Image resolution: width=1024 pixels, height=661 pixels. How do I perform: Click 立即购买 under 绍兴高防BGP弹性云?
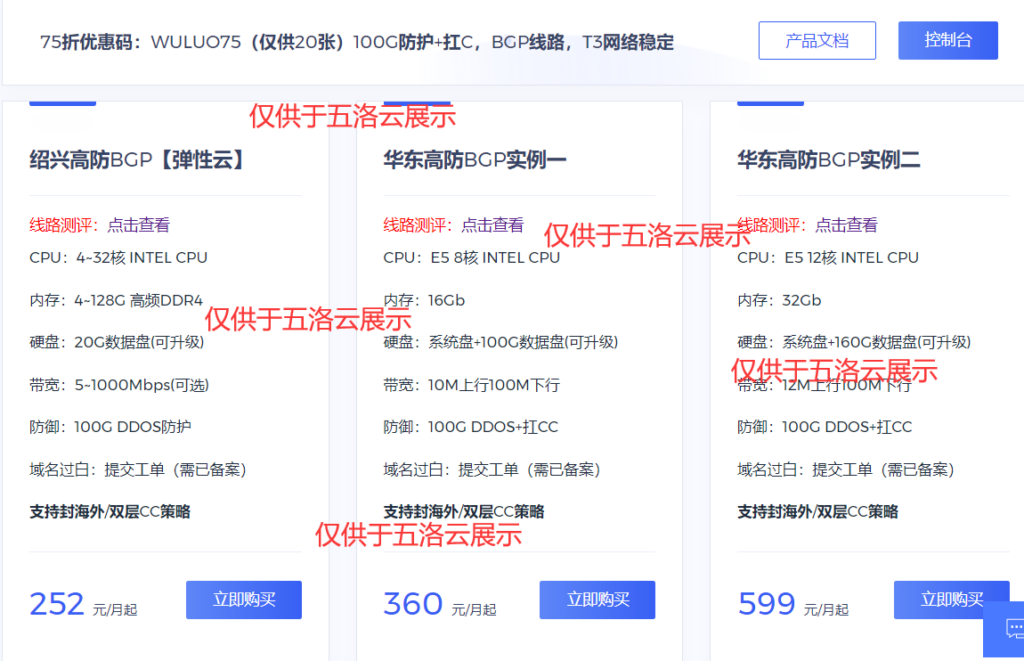[x=243, y=600]
